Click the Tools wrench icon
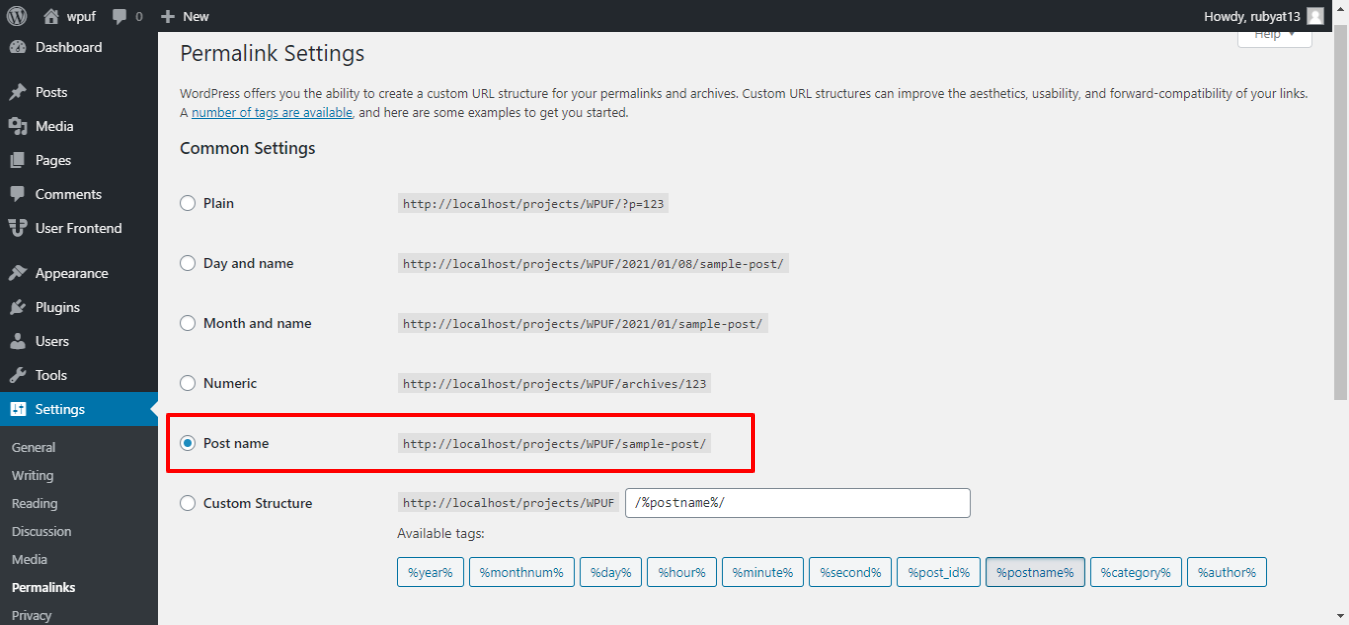Screen dimensions: 1349x625 pos(17,375)
